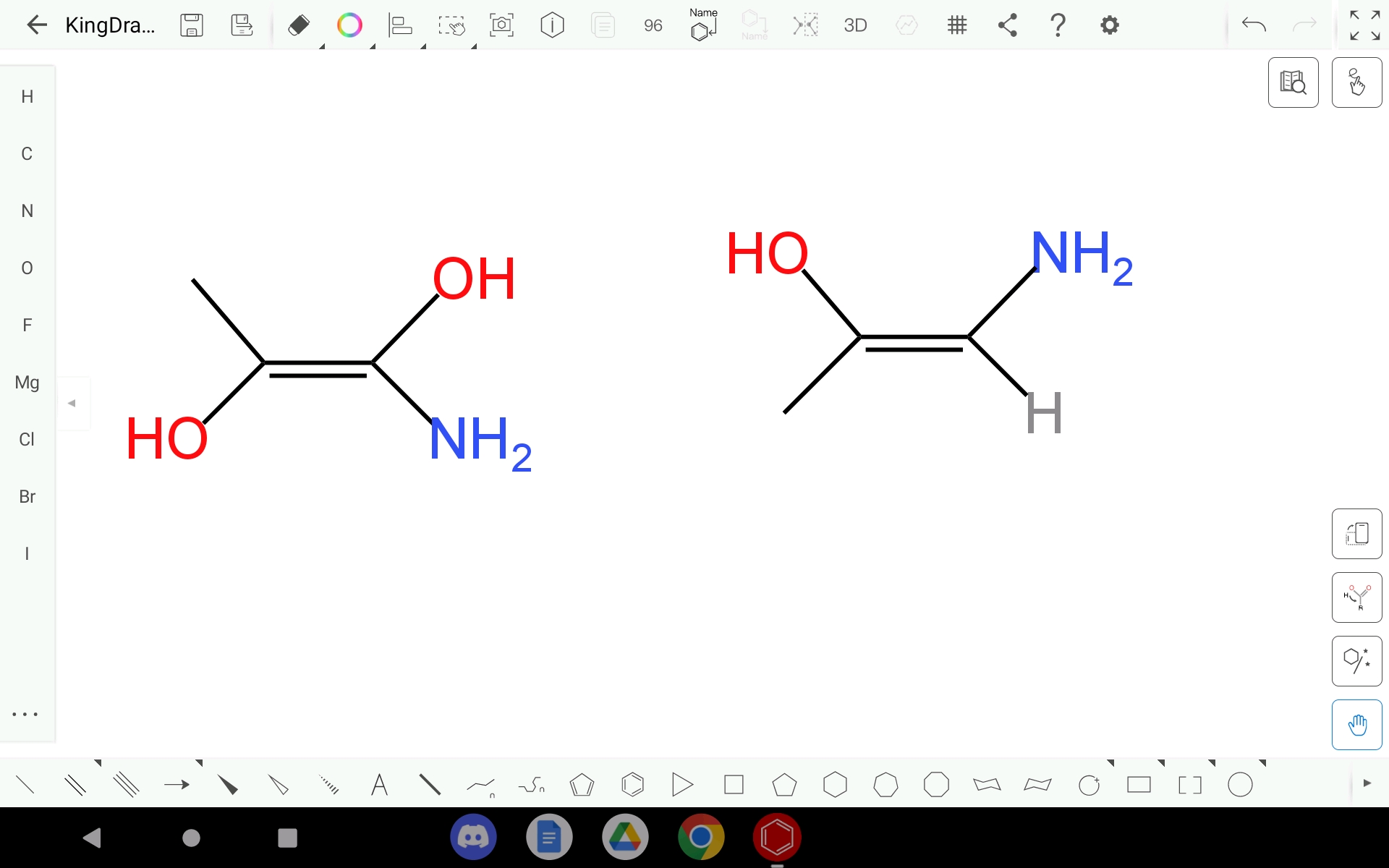Enable hand pan mode

pos(1357,724)
